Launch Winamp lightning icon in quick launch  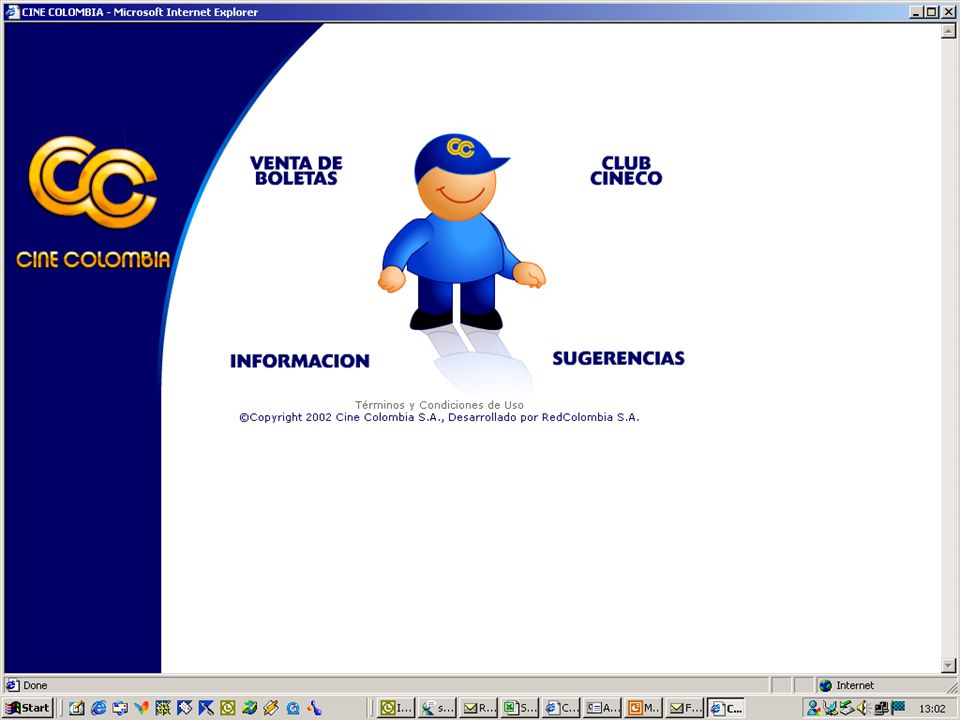(x=271, y=708)
